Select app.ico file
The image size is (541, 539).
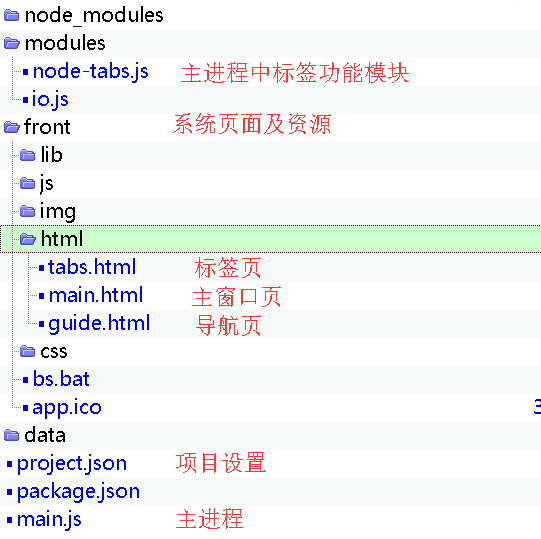pyautogui.click(x=67, y=408)
